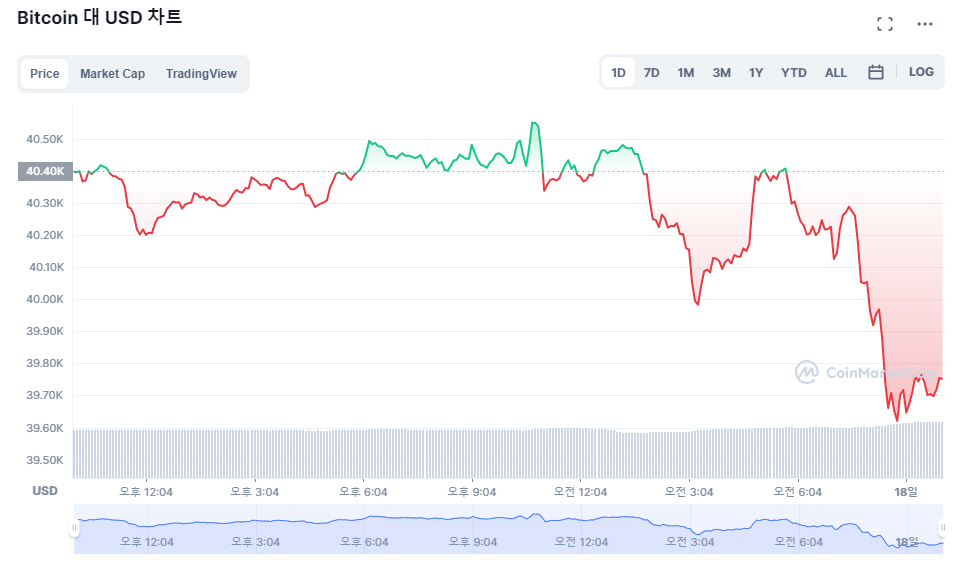The image size is (956, 567).
Task: Click the 40.40K price label marker
Action: 45,171
